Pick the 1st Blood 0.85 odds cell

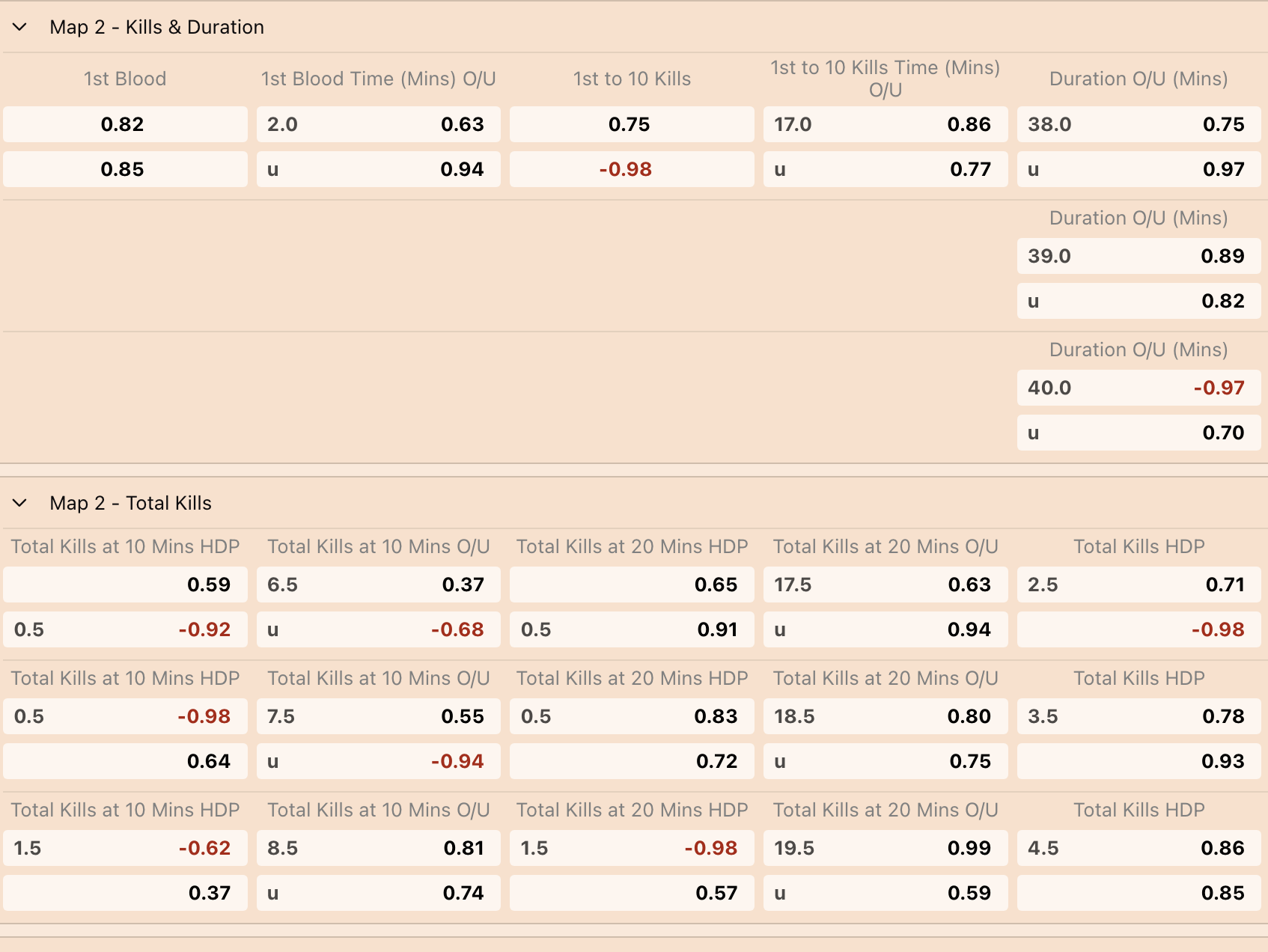[x=125, y=169]
